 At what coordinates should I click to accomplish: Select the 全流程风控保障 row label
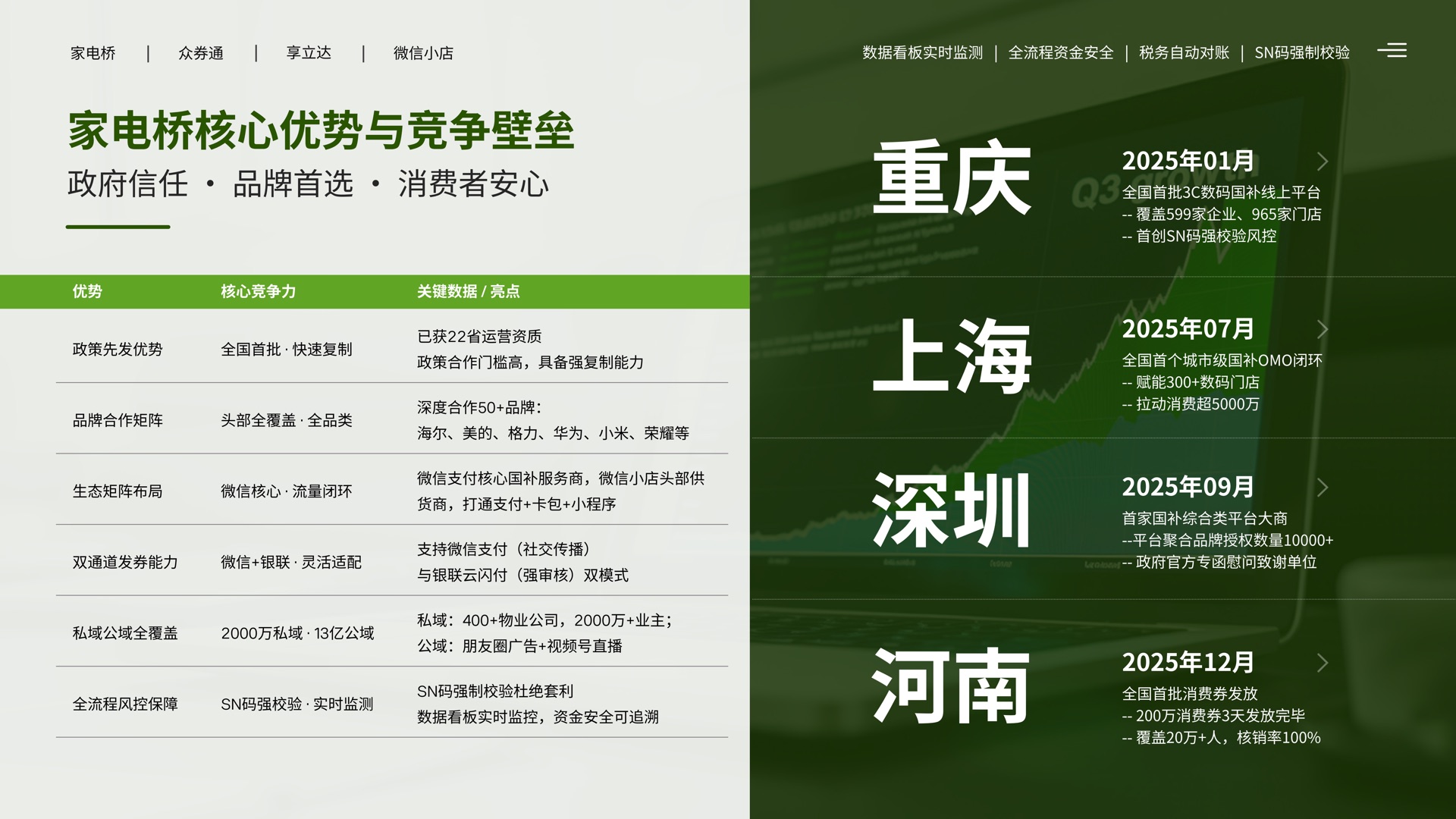click(125, 704)
